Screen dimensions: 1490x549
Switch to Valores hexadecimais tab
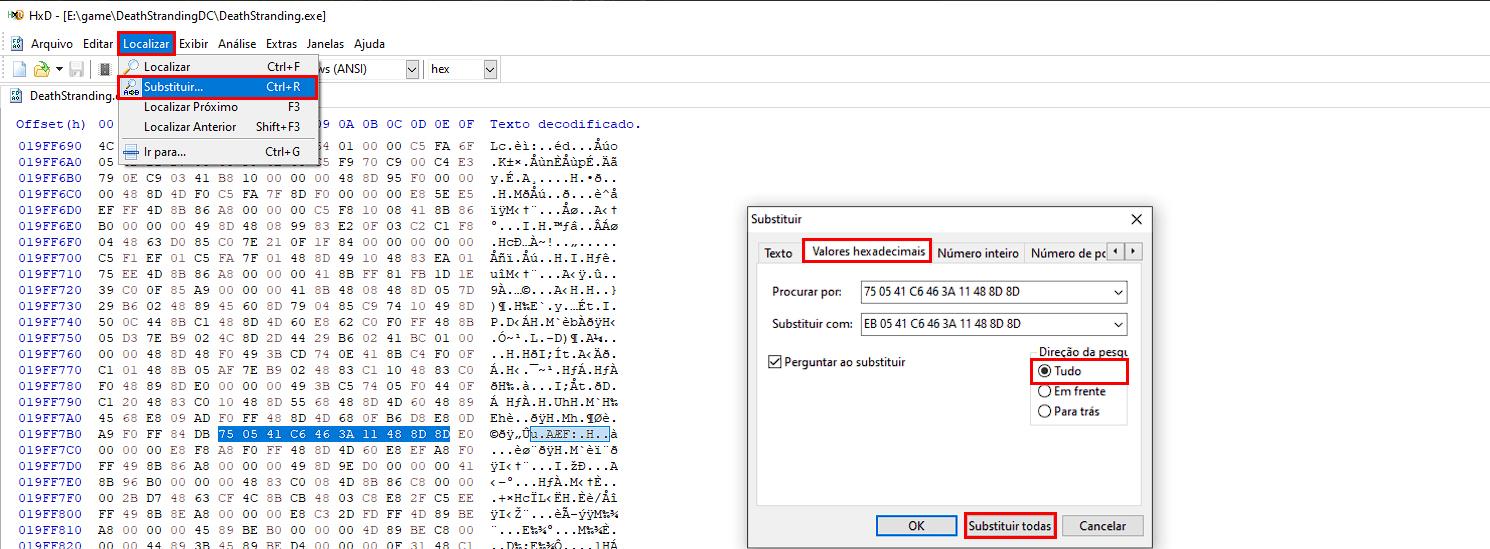pos(868,251)
